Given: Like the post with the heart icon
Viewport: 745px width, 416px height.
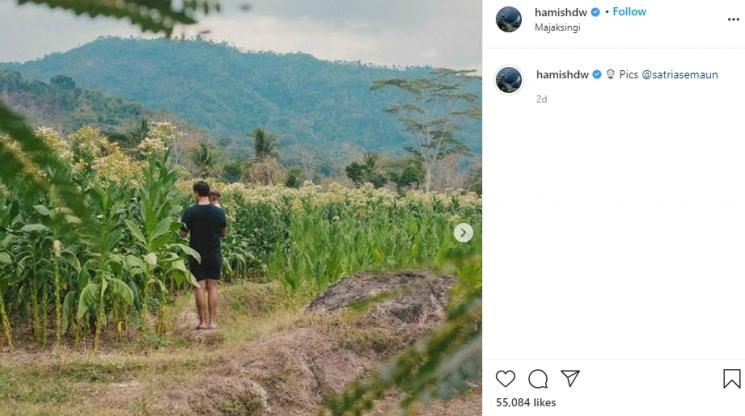Looking at the screenshot, I should (x=506, y=378).
